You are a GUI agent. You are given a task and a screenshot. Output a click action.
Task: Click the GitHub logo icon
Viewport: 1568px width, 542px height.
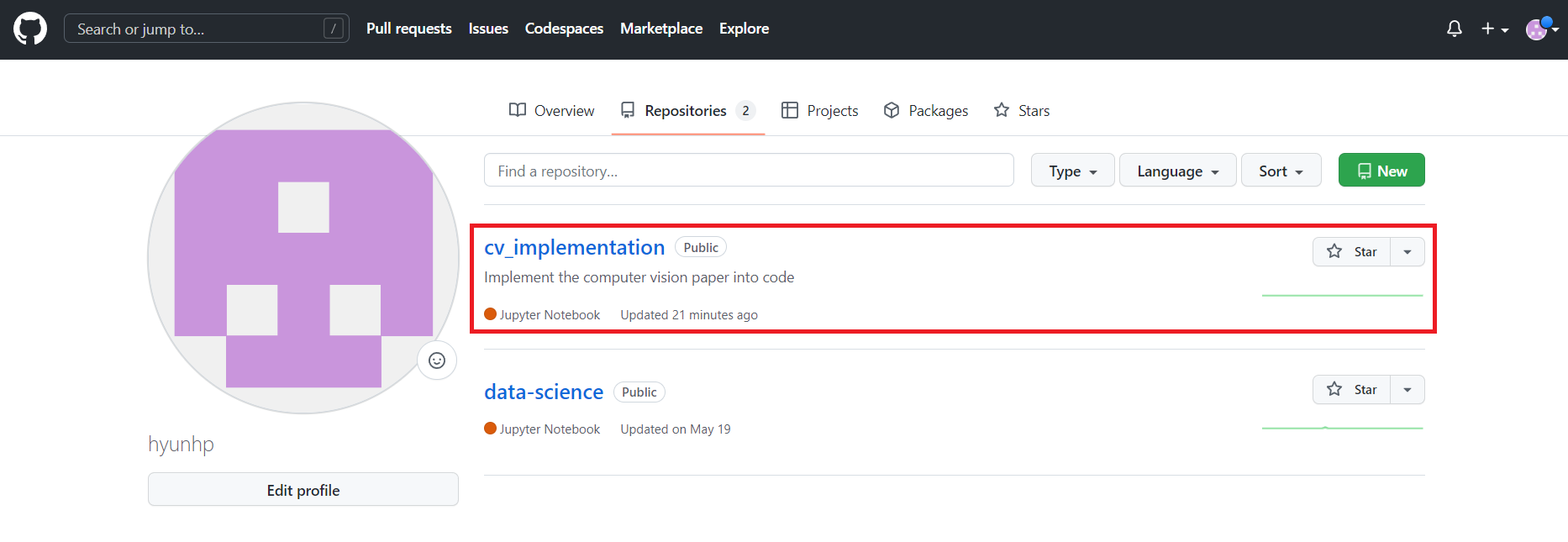tap(30, 29)
